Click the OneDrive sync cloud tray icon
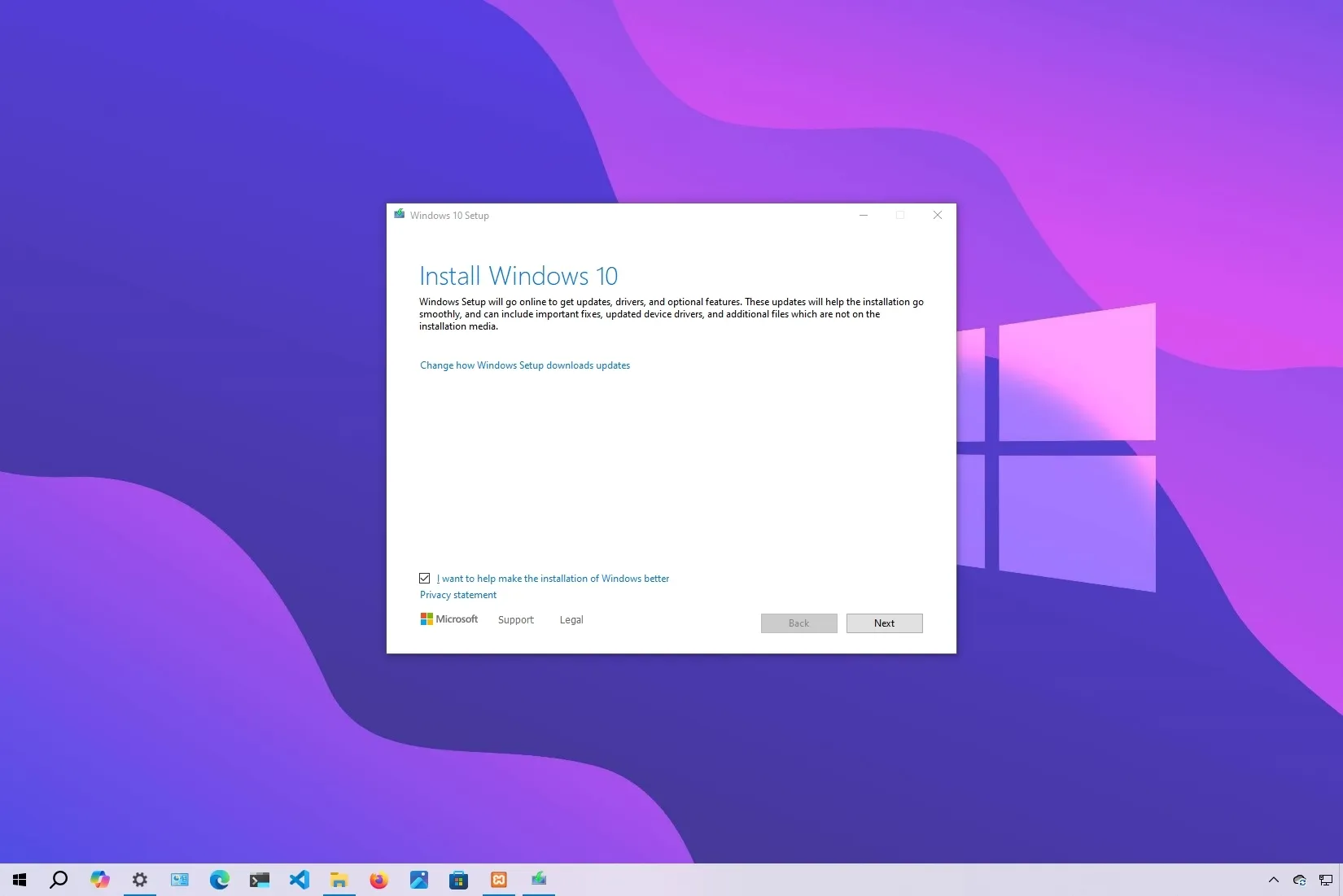The image size is (1343, 896). (x=1300, y=880)
